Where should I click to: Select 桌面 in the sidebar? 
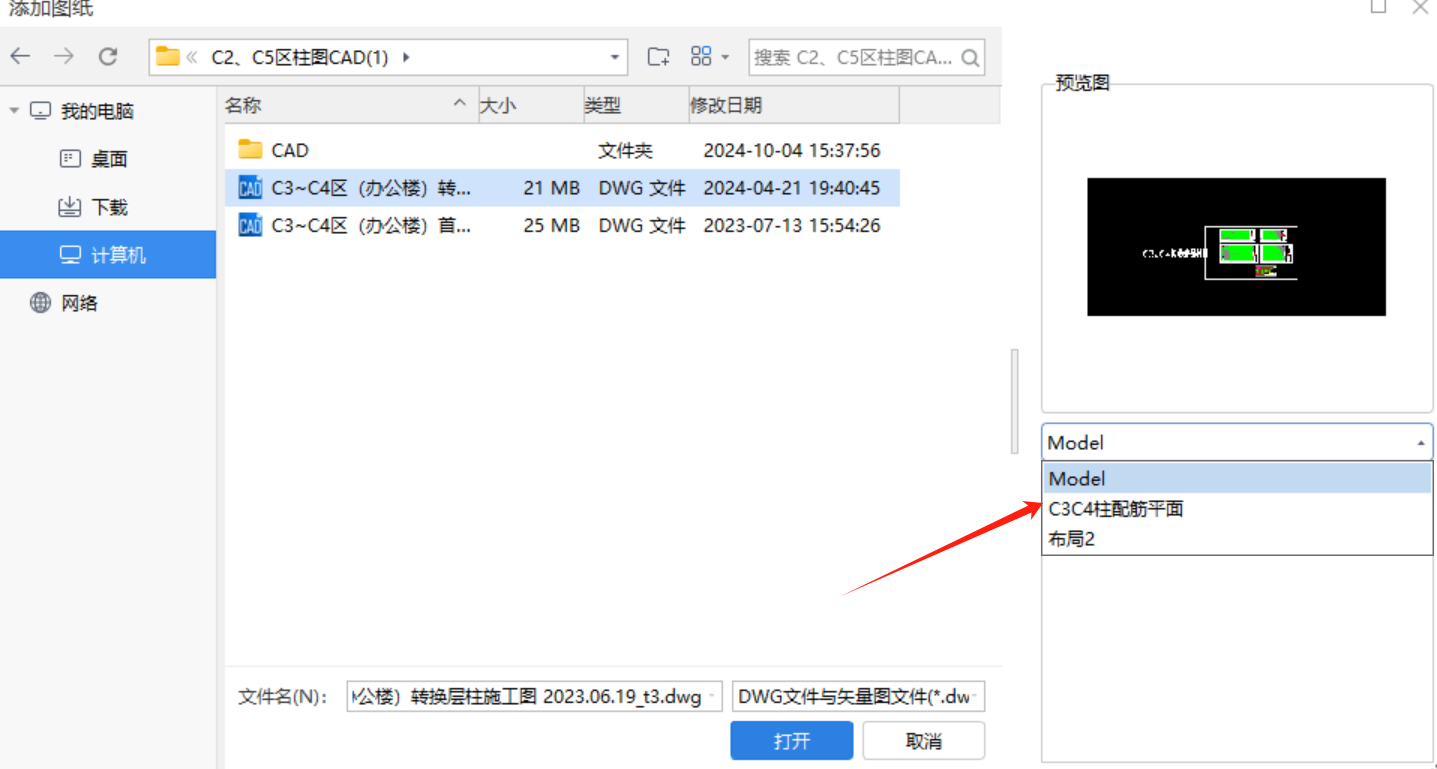(x=109, y=159)
